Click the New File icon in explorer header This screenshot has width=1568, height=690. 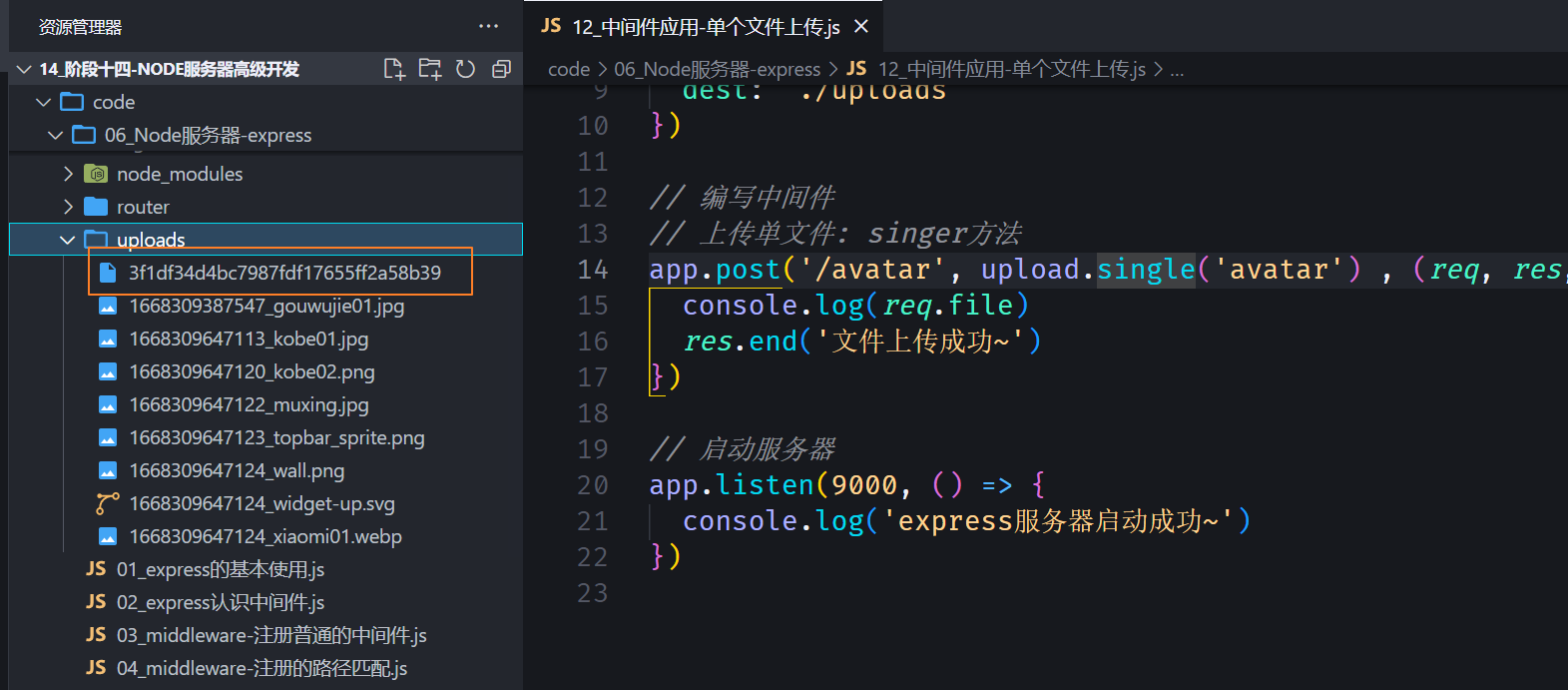coord(394,69)
